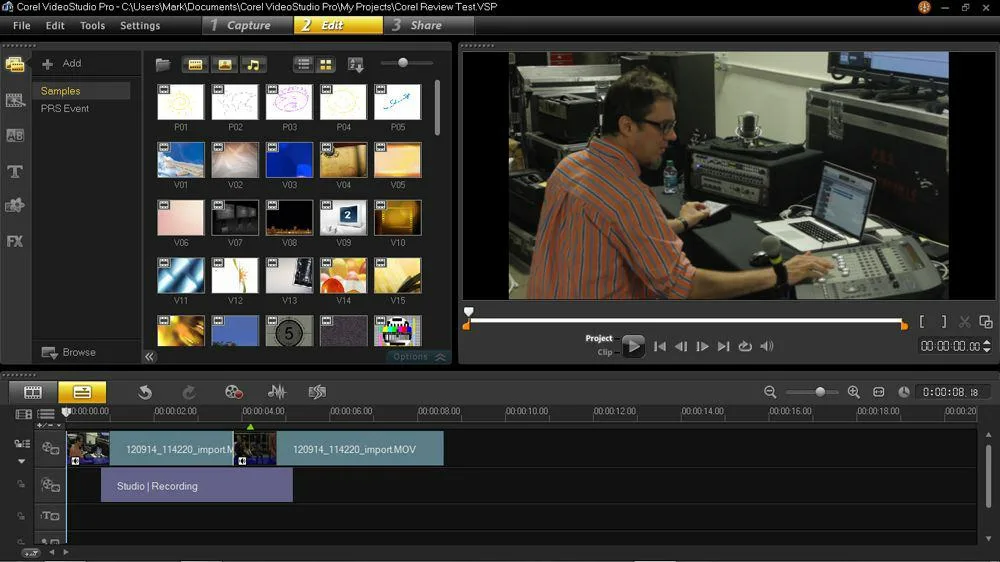Click the Browse button

69,352
